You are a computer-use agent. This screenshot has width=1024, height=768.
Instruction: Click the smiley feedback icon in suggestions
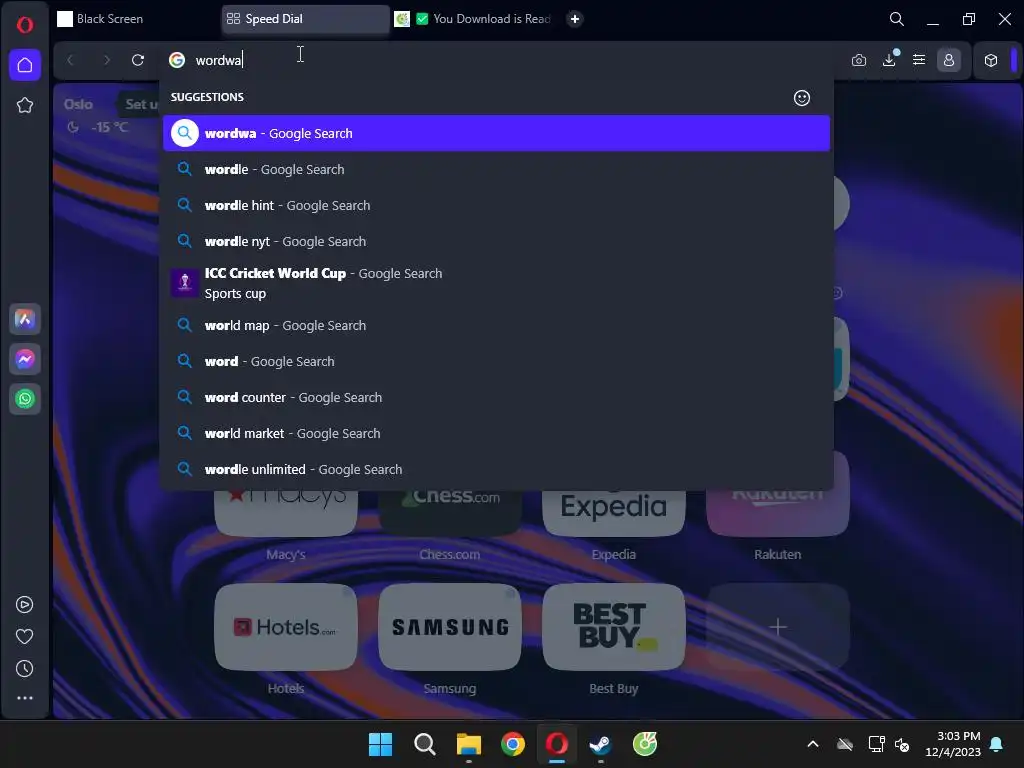(801, 98)
